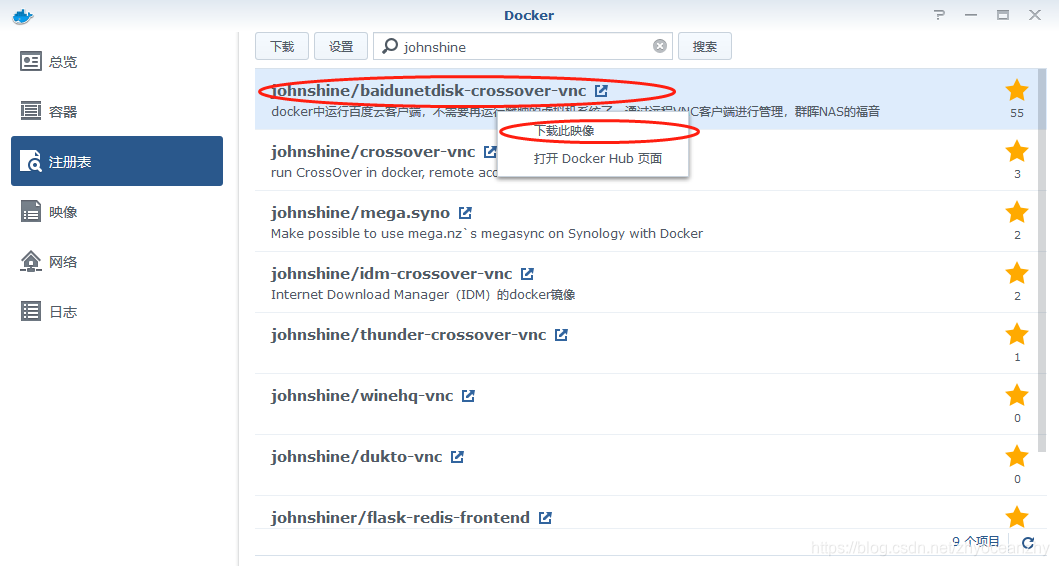Focus the johnshine search input field
The image size is (1059, 566).
point(523,47)
